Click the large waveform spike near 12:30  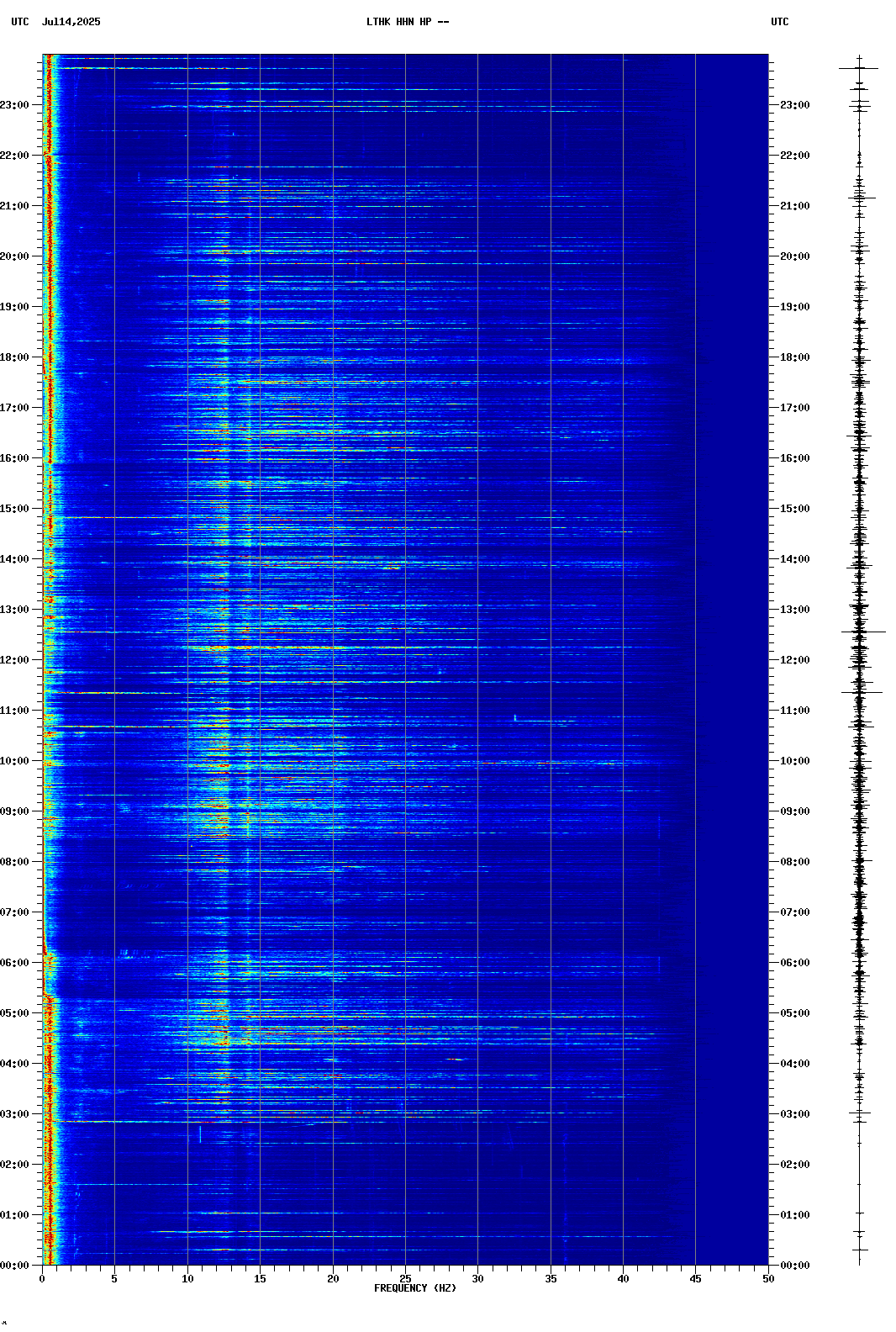click(863, 632)
